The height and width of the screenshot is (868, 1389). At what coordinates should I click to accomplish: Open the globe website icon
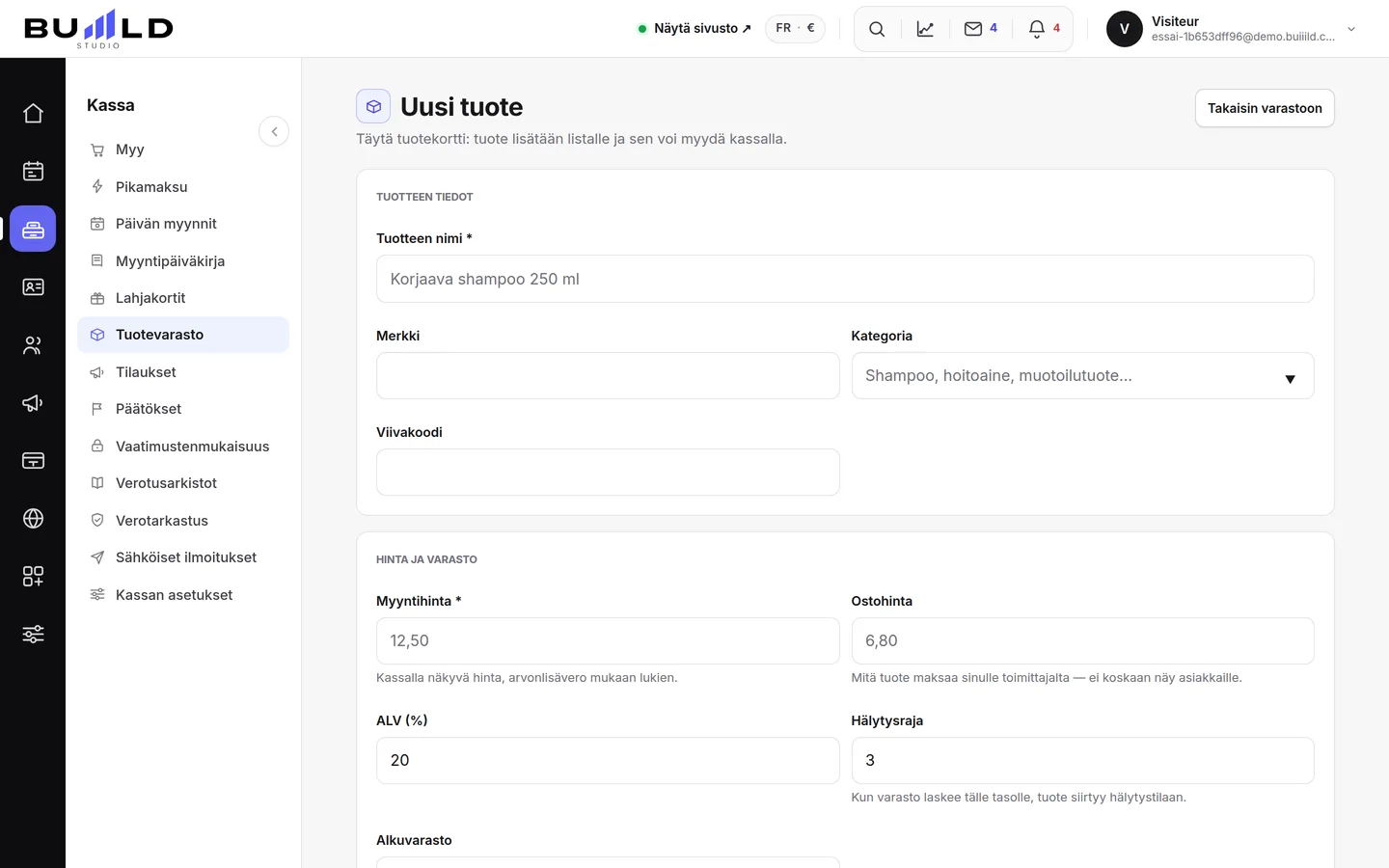(33, 519)
